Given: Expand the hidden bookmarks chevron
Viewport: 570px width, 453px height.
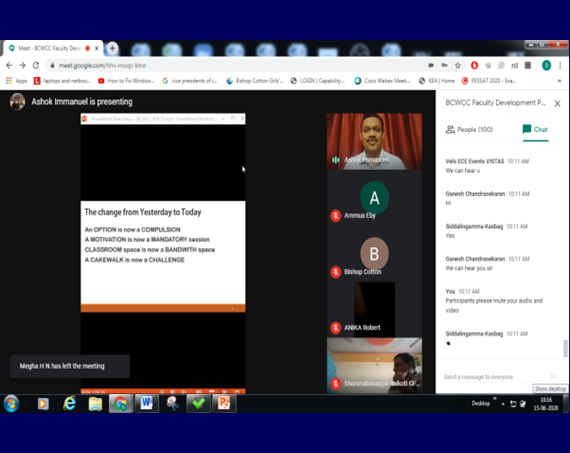Looking at the screenshot, I should (x=559, y=81).
